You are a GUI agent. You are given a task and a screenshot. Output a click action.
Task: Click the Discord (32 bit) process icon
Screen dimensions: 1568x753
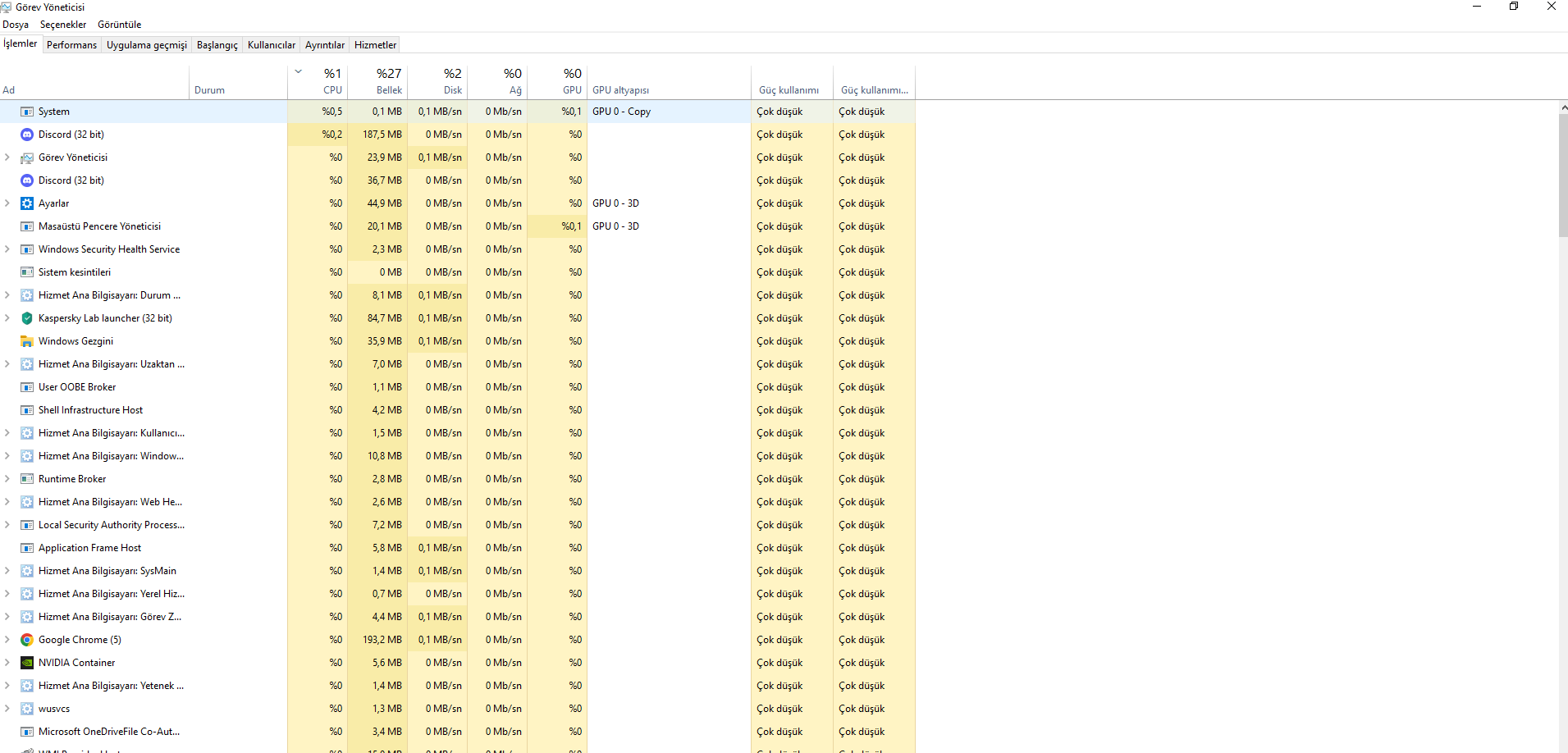27,135
